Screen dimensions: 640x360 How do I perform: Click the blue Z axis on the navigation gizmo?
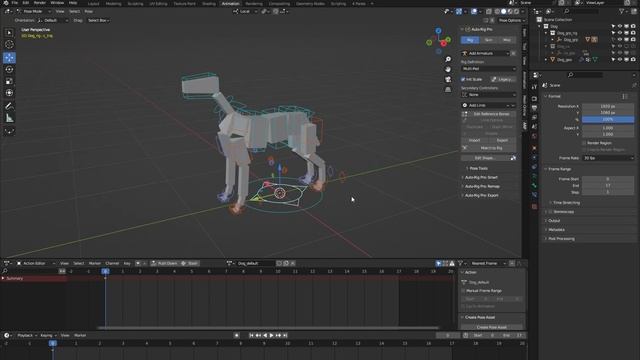pos(438,31)
